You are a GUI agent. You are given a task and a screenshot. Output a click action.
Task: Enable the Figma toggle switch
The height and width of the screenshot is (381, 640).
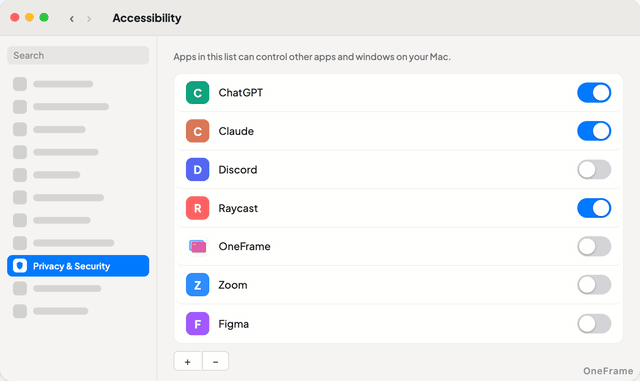click(594, 324)
